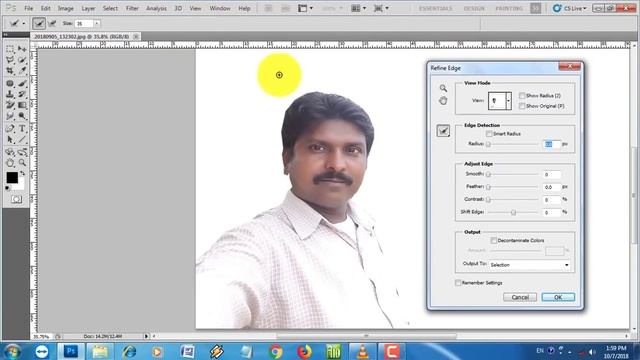
Task: Select the Pen tool
Action: click(x=10, y=129)
